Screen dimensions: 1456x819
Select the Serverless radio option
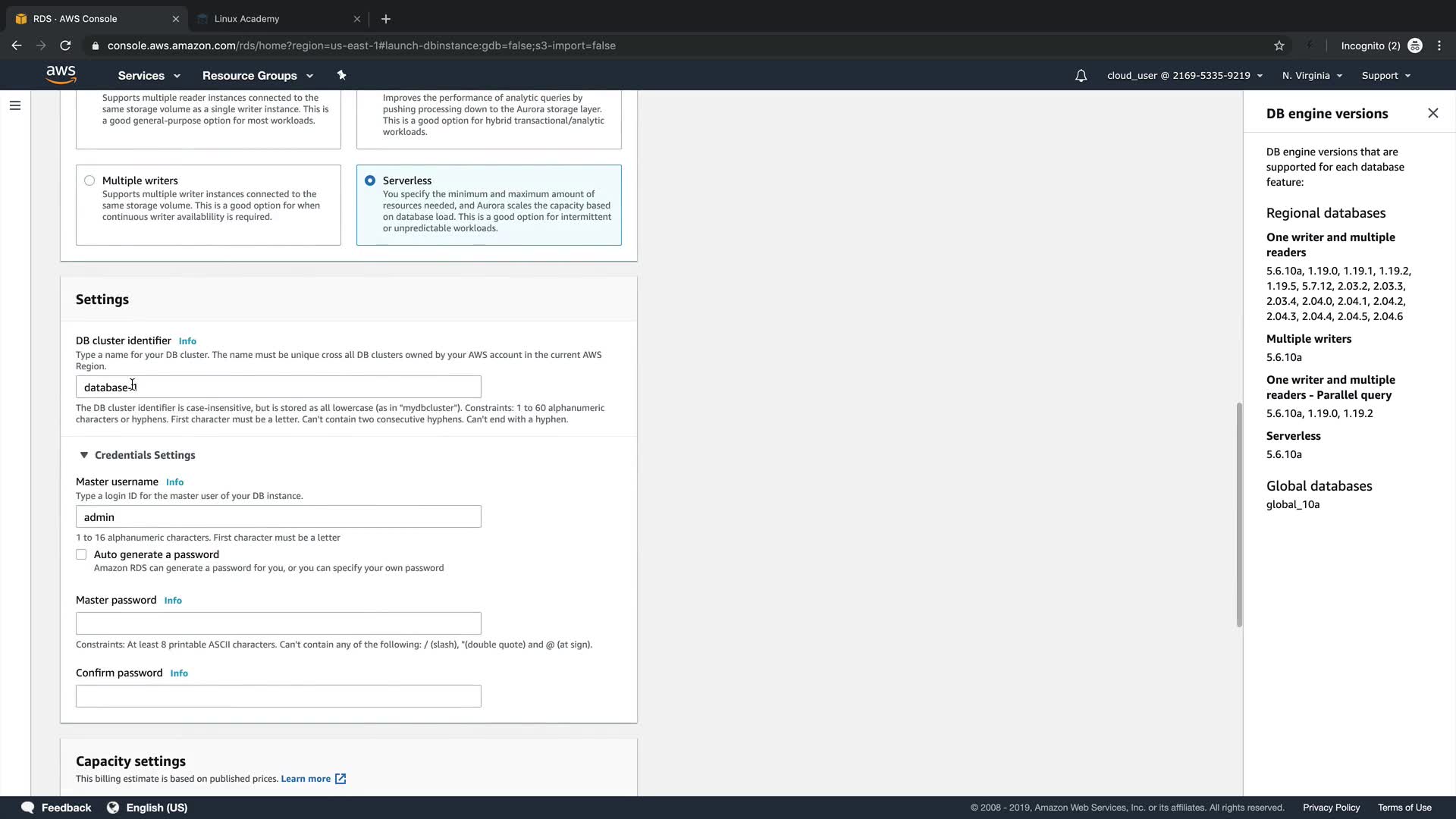tap(370, 180)
